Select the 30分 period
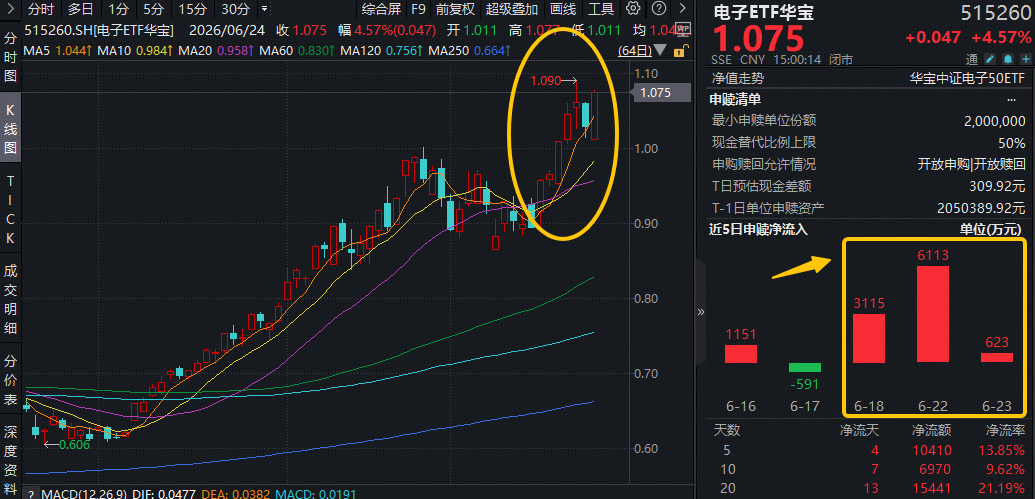 235,9
